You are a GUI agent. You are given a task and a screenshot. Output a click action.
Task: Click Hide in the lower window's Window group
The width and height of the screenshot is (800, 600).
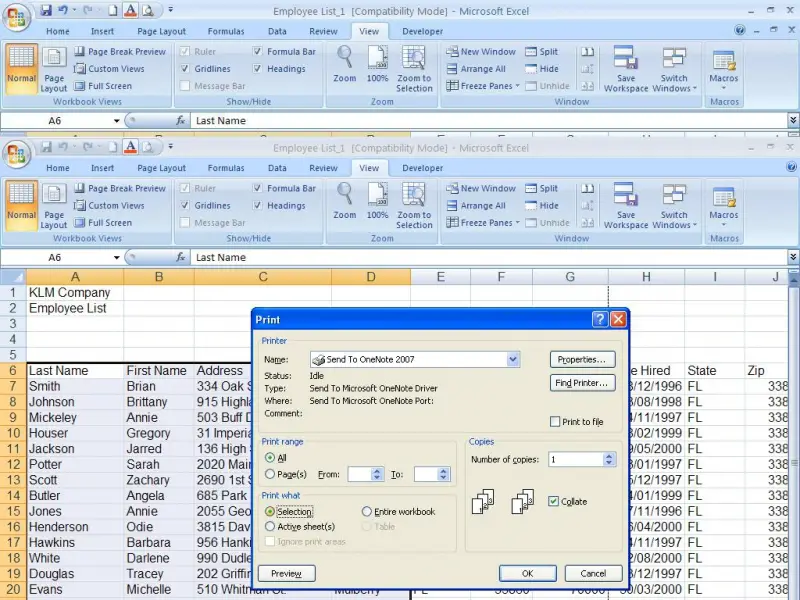tap(541, 206)
